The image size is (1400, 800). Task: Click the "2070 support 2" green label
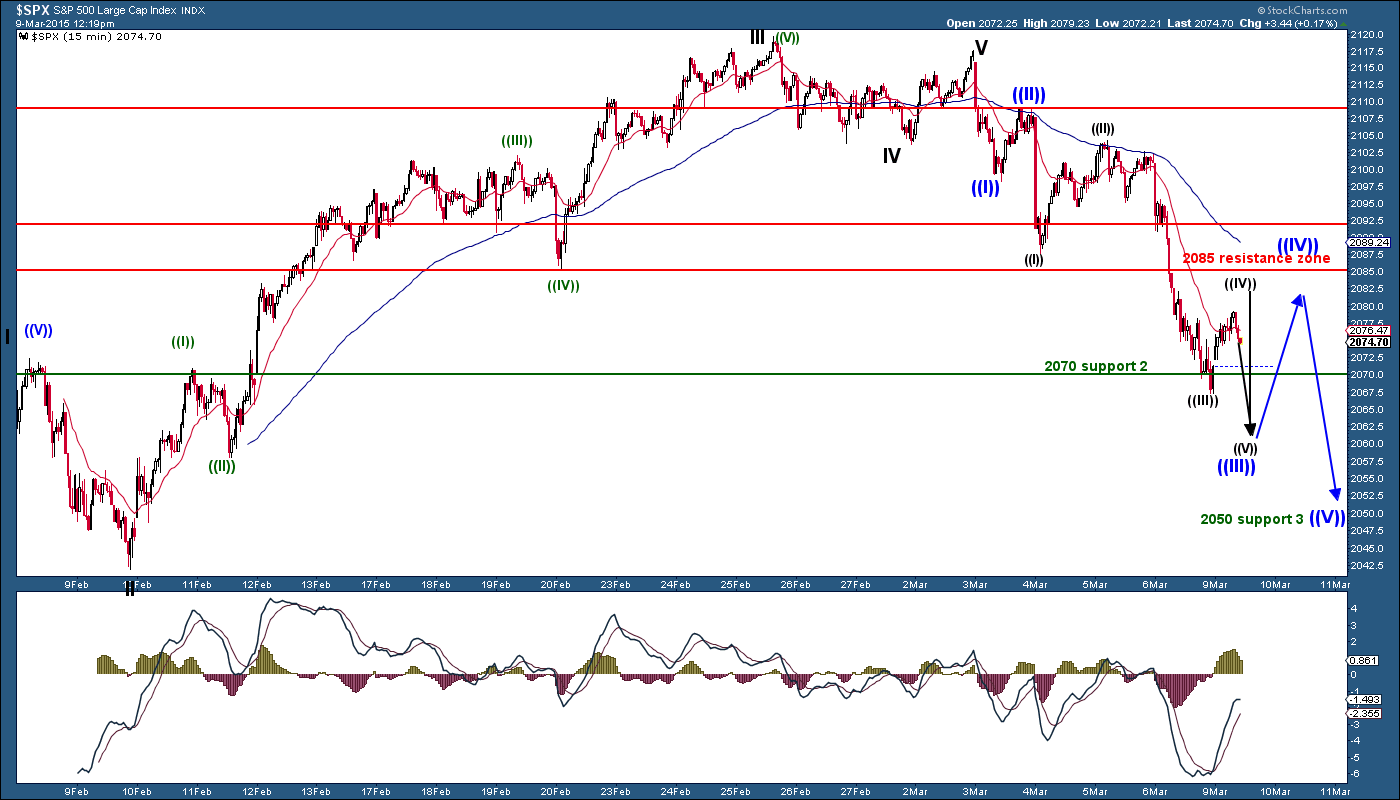[1095, 366]
